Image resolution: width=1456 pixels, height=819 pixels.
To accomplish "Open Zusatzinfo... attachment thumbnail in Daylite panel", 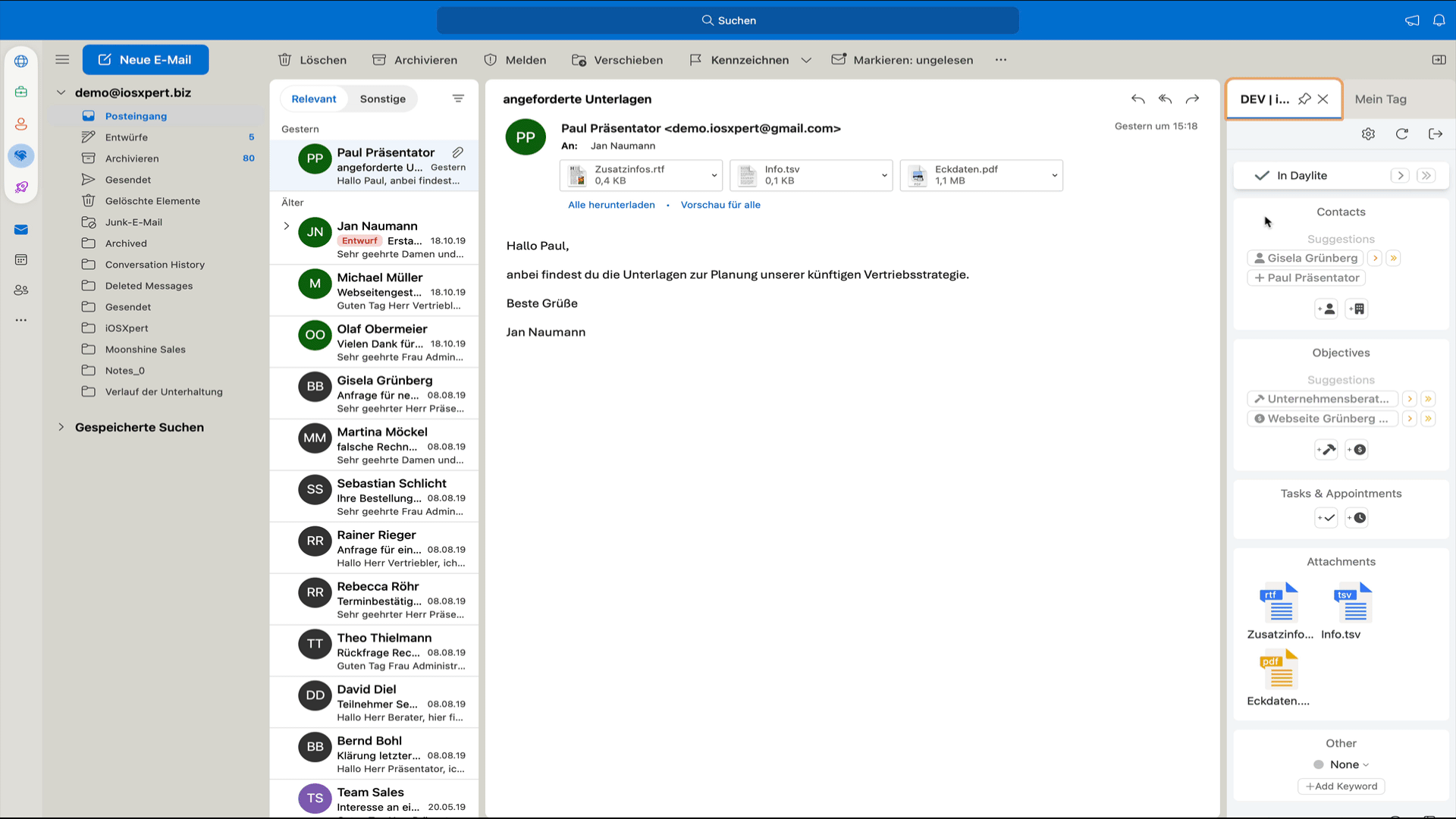I will [1279, 611].
